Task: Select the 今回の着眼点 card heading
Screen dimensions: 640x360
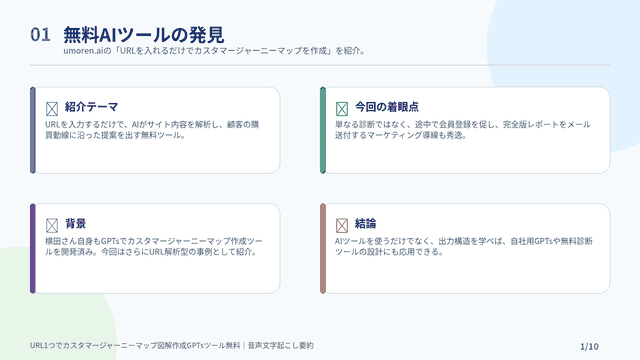Action: pos(387,107)
